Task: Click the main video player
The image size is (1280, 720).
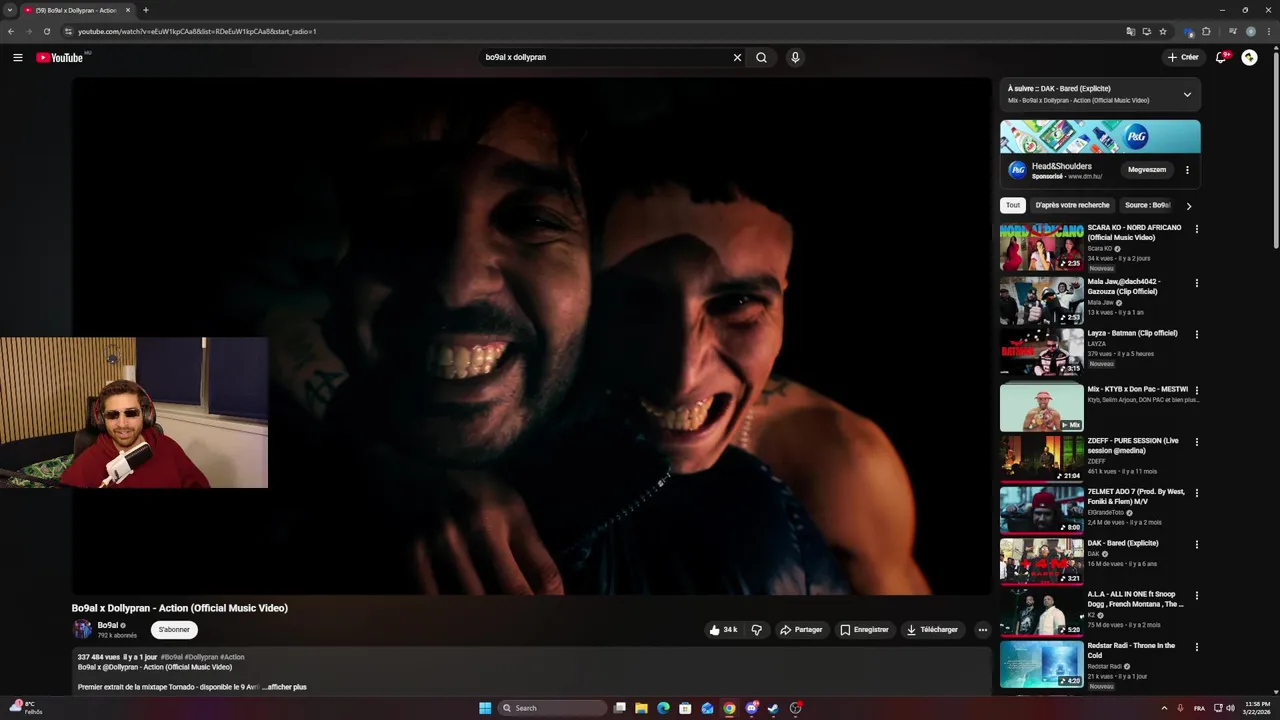Action: 531,336
